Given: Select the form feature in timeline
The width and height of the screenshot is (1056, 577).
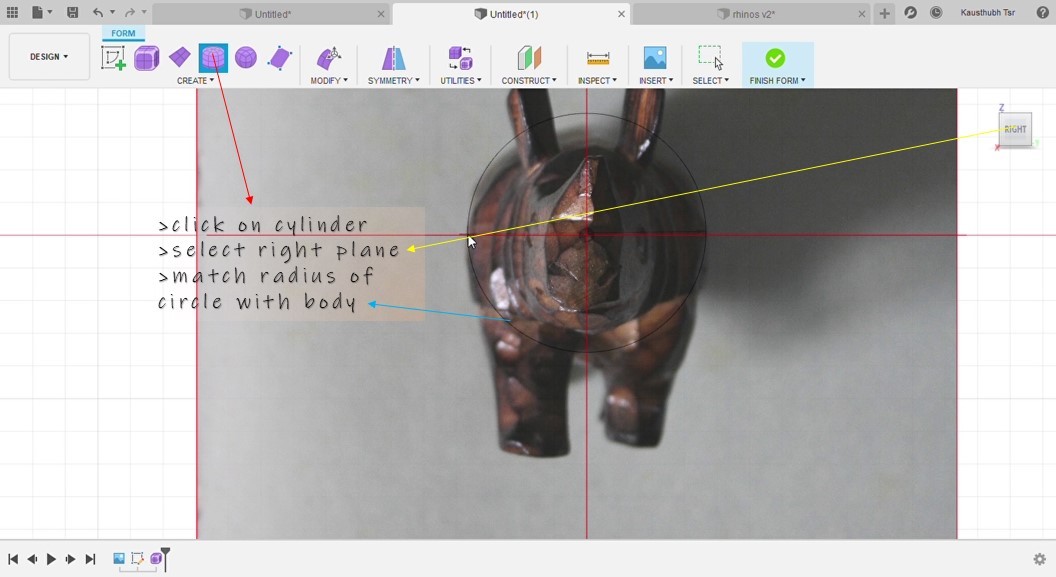Looking at the screenshot, I should coord(156,558).
